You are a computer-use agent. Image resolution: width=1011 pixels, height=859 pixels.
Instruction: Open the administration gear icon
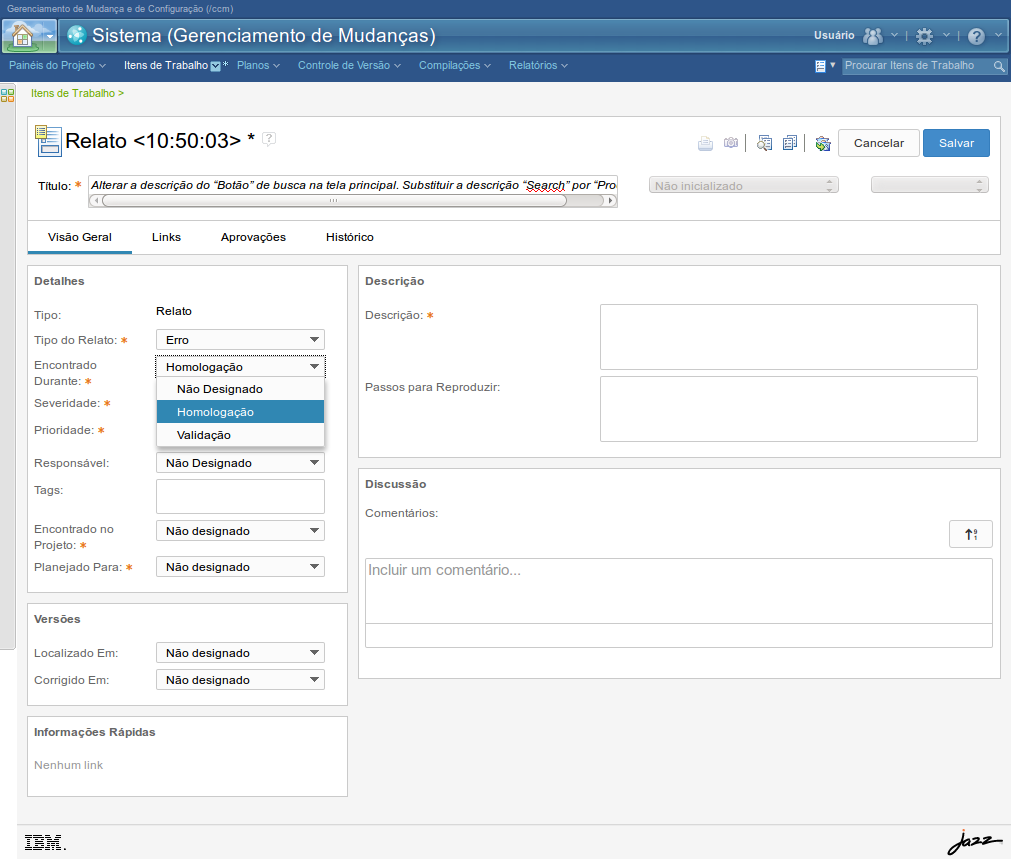pyautogui.click(x=925, y=35)
